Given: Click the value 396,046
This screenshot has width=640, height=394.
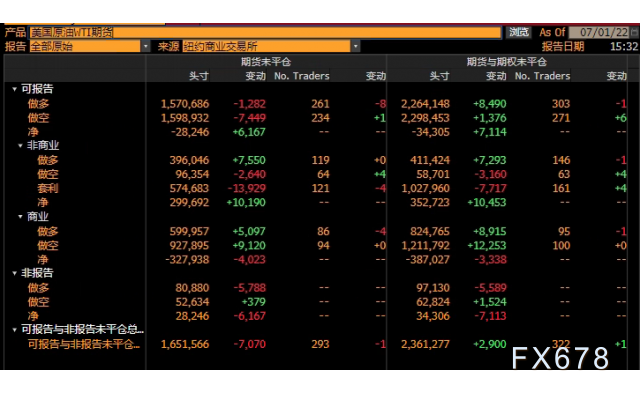Looking at the screenshot, I should pyautogui.click(x=189, y=160).
